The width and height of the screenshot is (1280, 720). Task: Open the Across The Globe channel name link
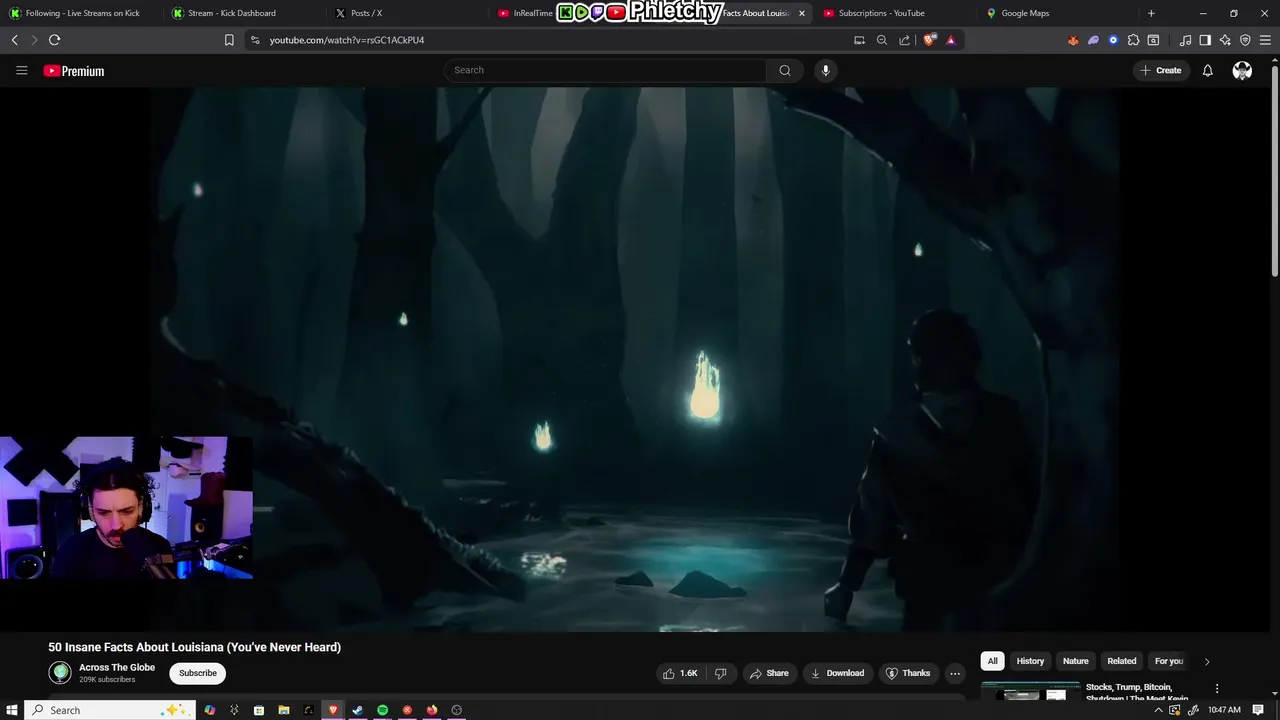(x=117, y=667)
